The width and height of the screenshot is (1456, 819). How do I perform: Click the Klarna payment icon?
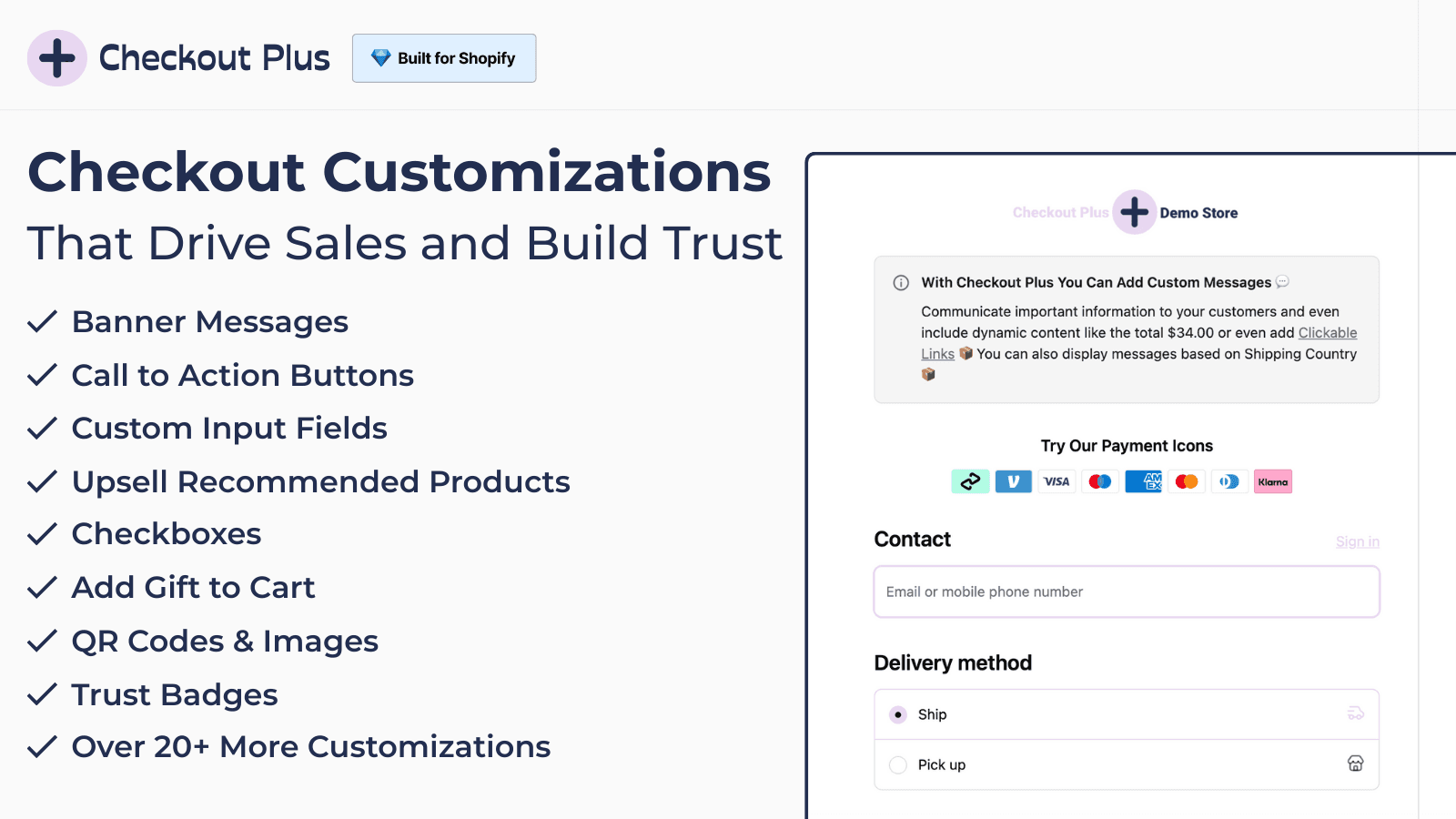click(x=1273, y=481)
